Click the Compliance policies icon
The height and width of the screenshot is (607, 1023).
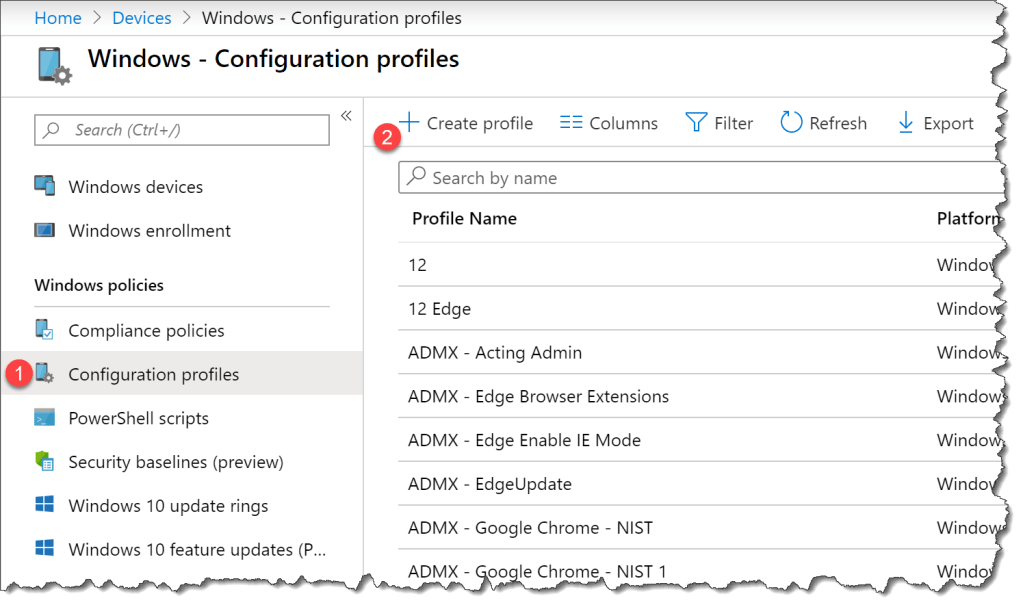pyautogui.click(x=44, y=330)
